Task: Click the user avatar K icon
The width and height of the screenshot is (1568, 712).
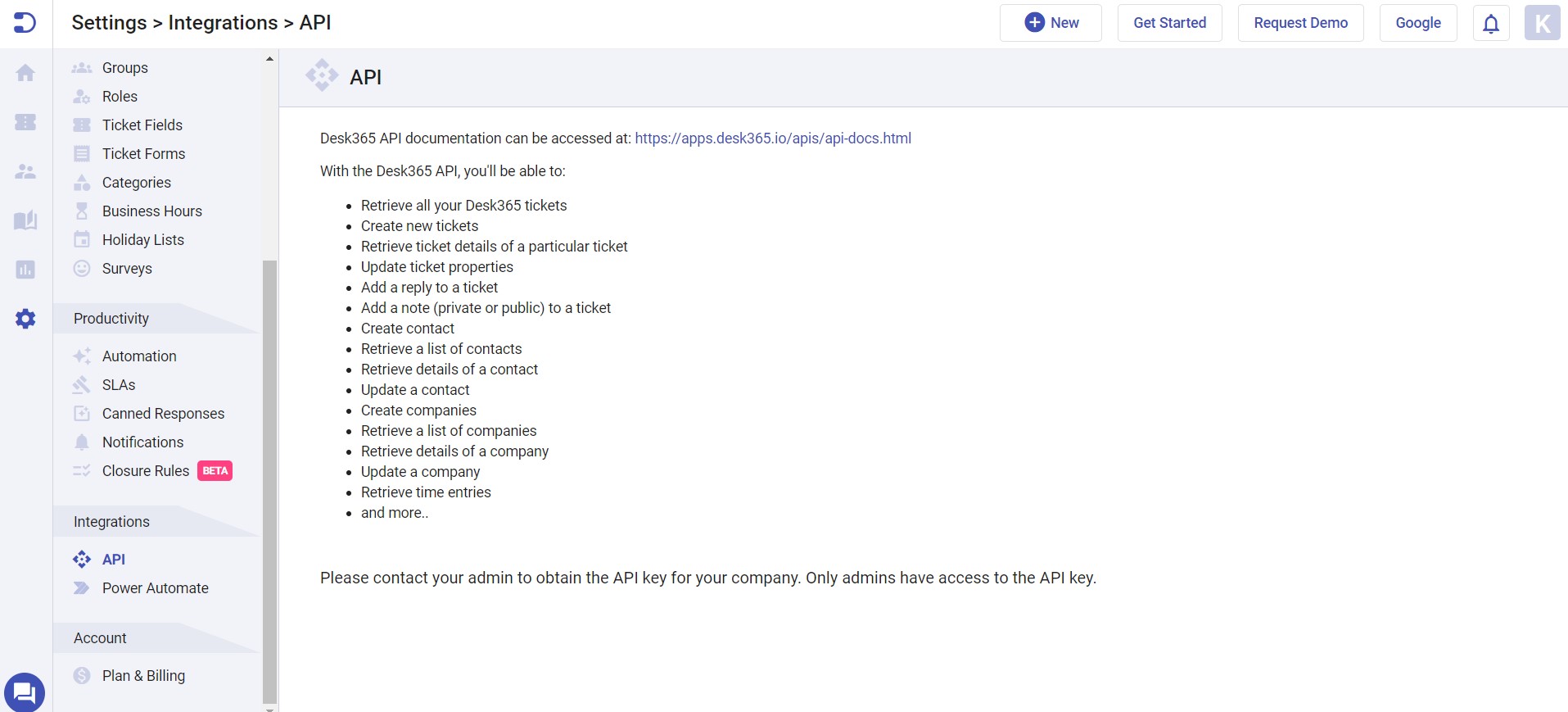Action: coord(1542,23)
